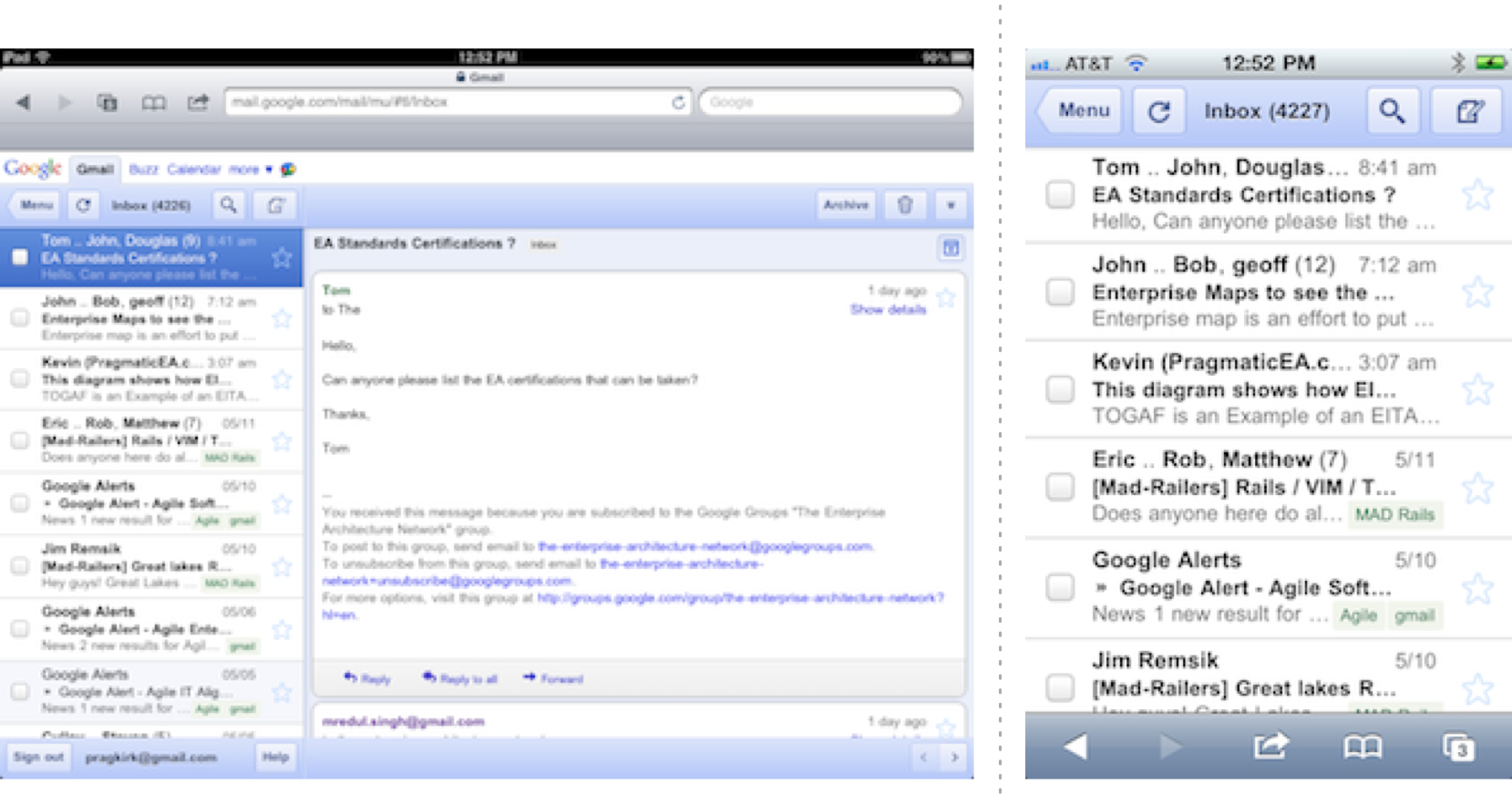The width and height of the screenshot is (1512, 806).
Task: Star iPhone Tom..John, Douglas email
Action: tap(1477, 194)
